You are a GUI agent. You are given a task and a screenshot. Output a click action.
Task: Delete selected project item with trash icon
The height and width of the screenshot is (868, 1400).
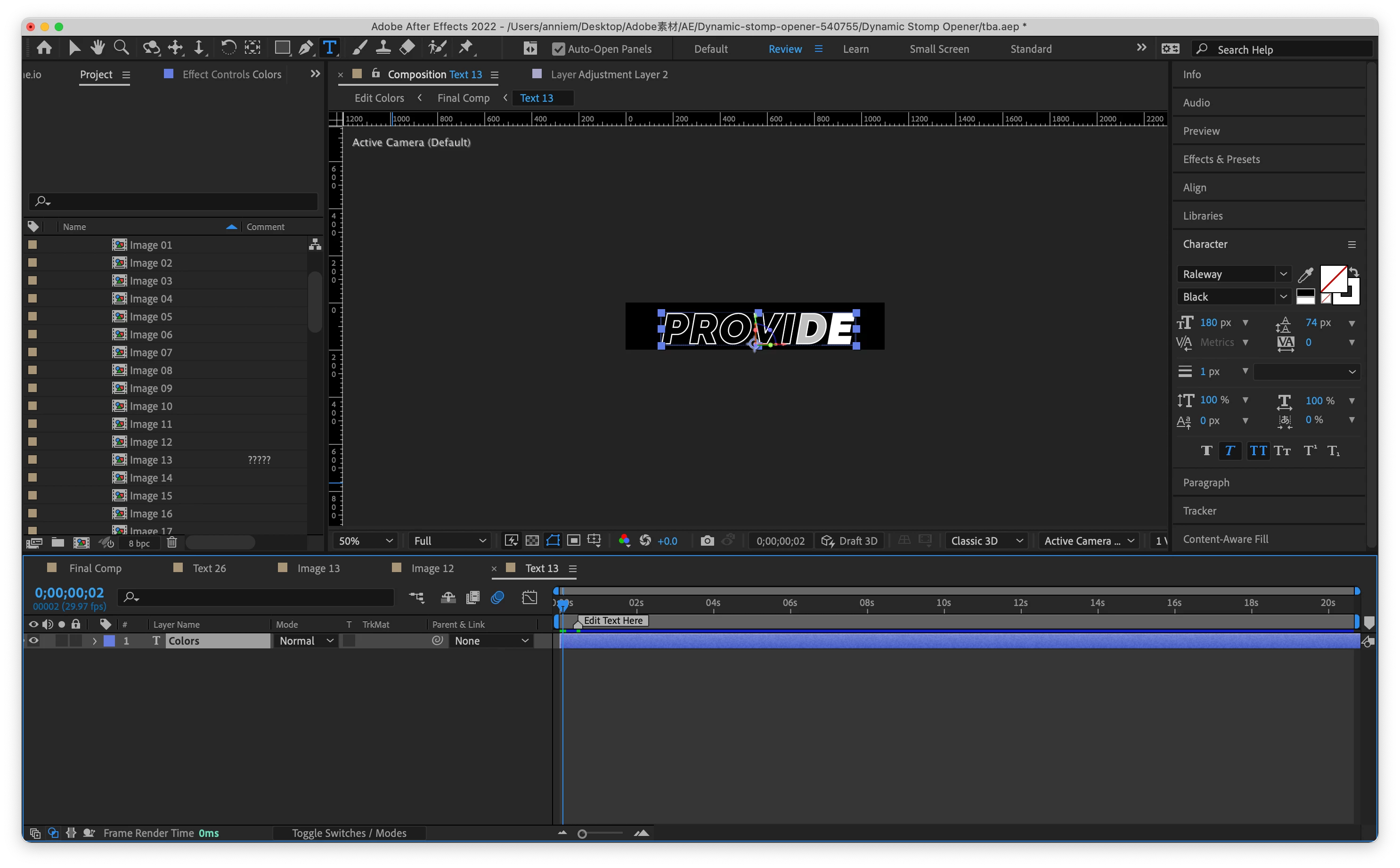point(171,542)
